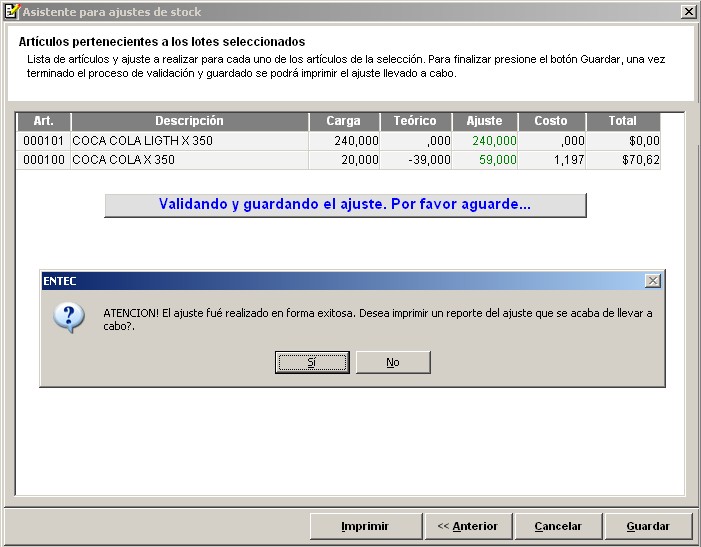Click the Sí button in ENTEC dialog
701x547 pixels.
(312, 362)
